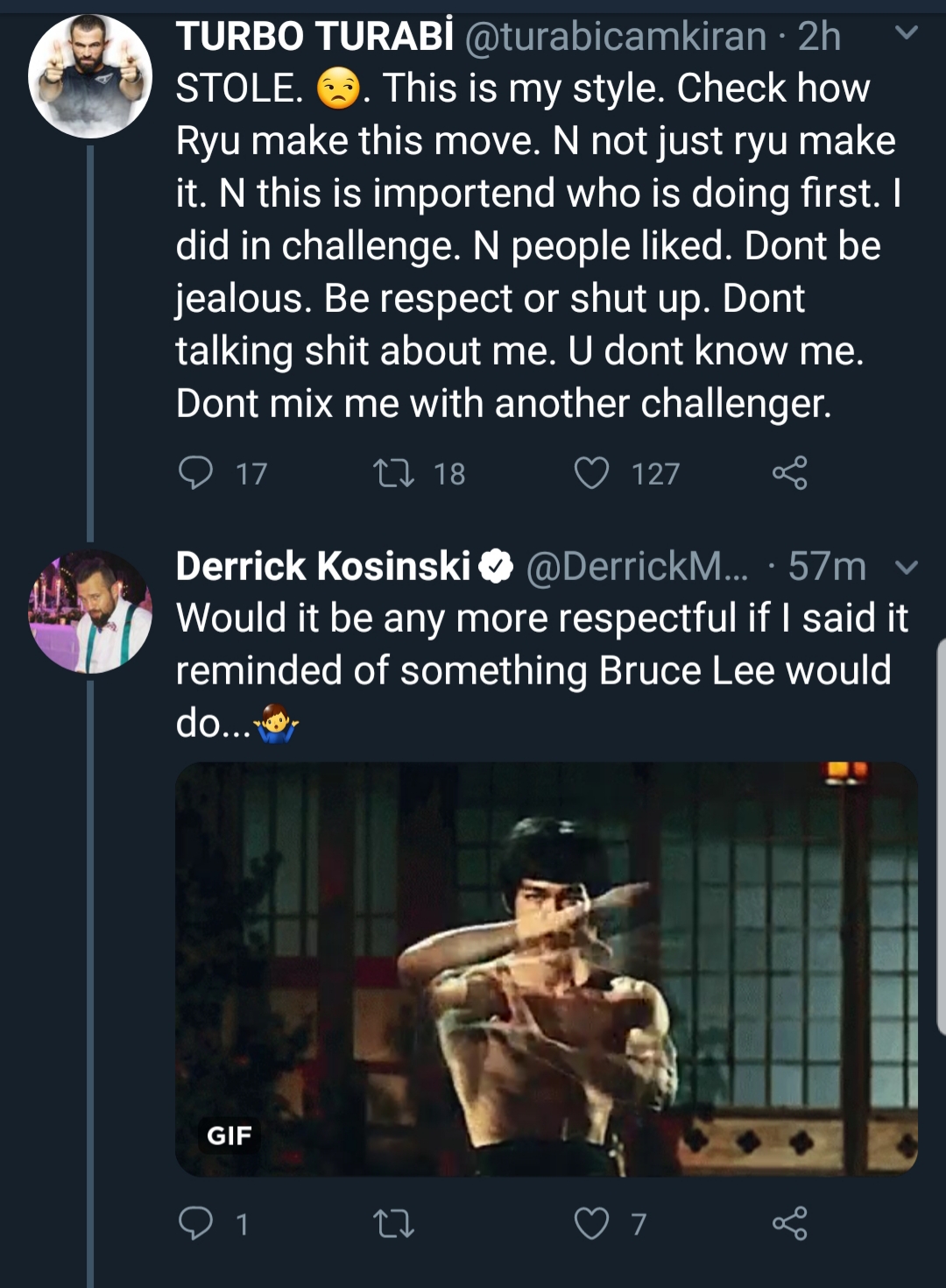Image resolution: width=946 pixels, height=1288 pixels.
Task: Retweet Derrick Kosinski's tweet
Action: 394,1223
